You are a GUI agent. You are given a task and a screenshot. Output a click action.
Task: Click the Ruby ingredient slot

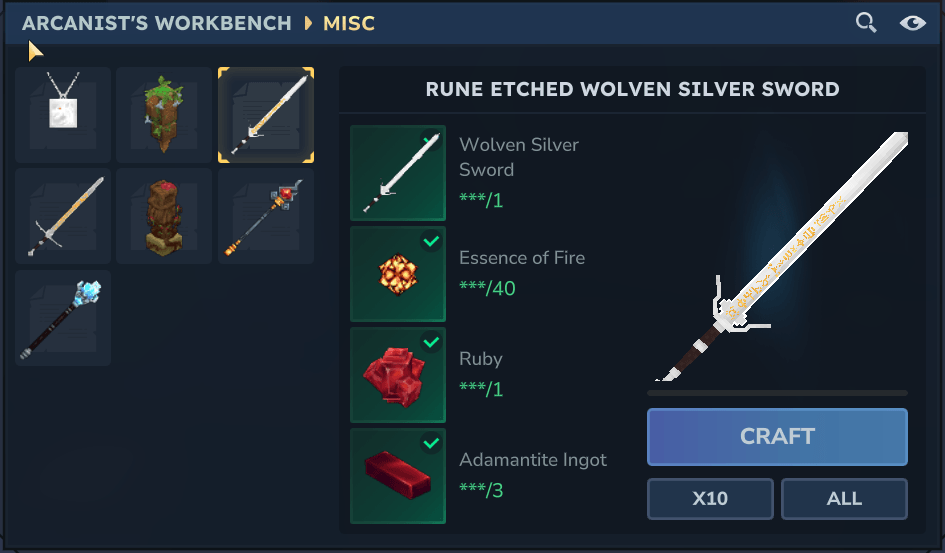pyautogui.click(x=398, y=375)
